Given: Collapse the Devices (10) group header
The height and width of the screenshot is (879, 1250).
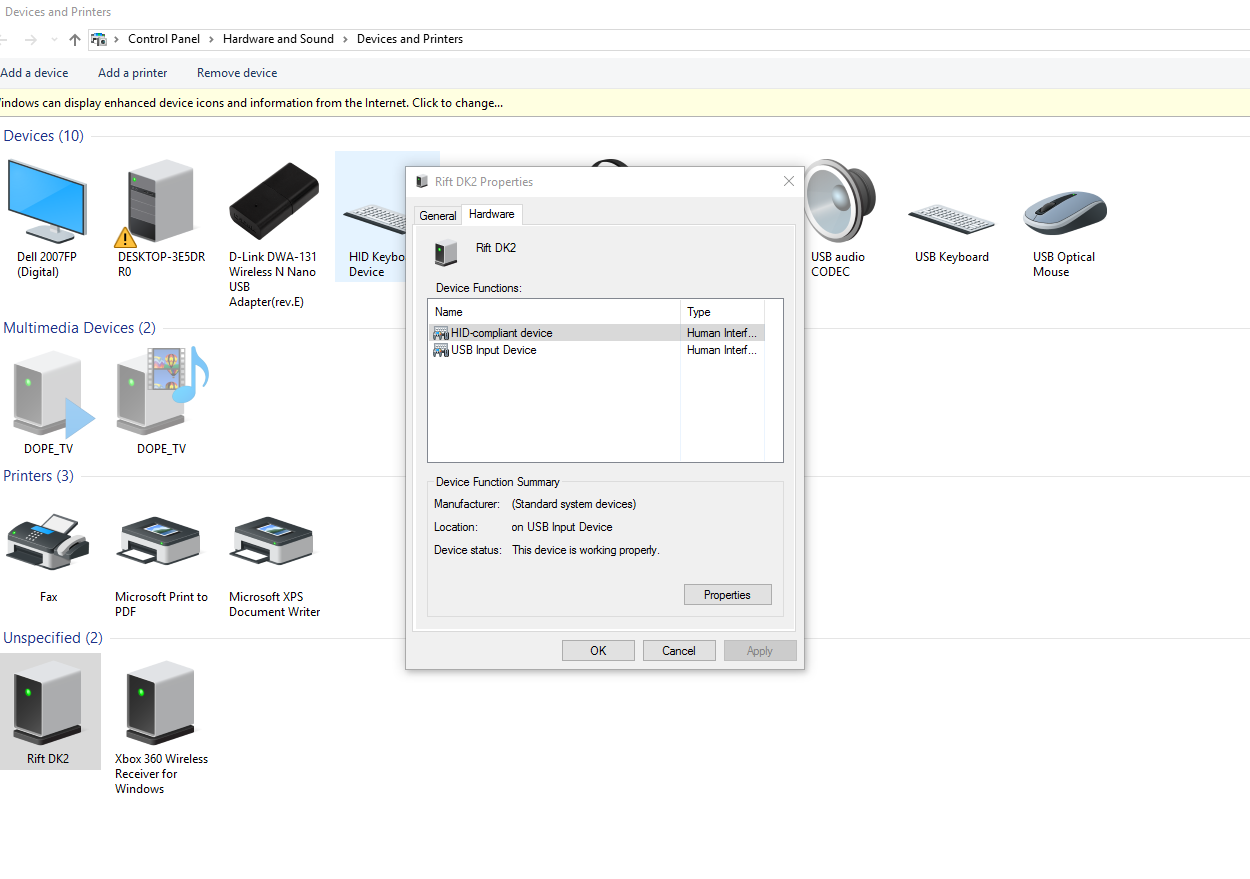Looking at the screenshot, I should pos(43,136).
